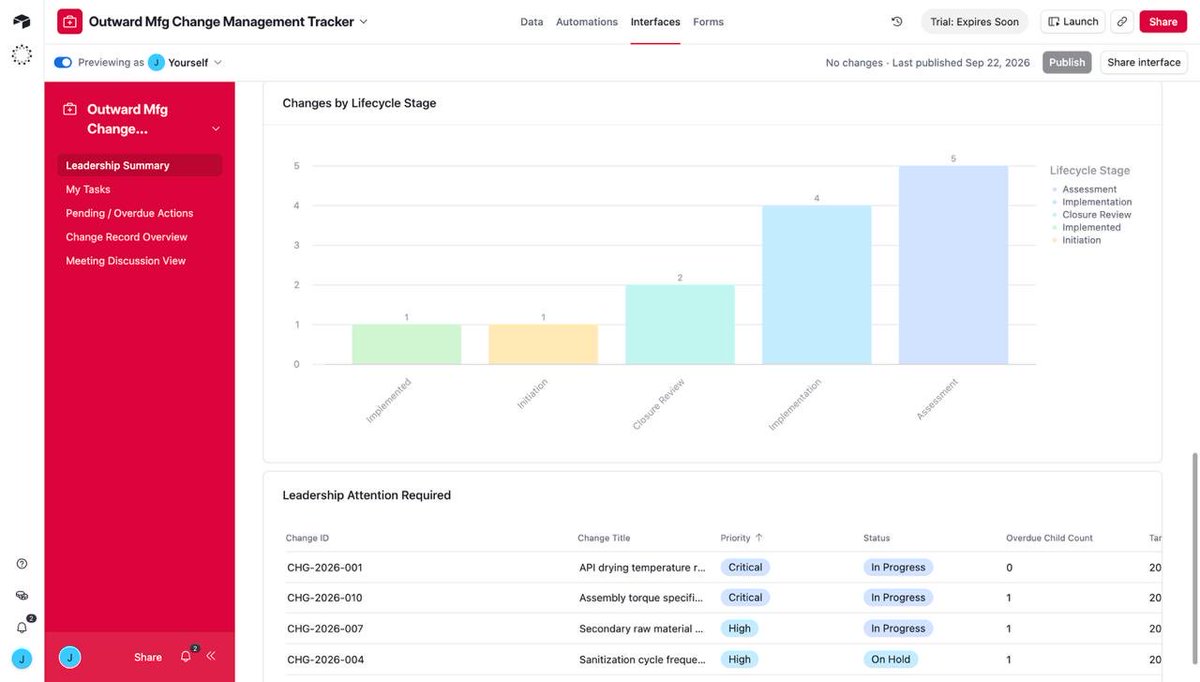Open the base icon for Outward Mfg tracker

(x=70, y=21)
